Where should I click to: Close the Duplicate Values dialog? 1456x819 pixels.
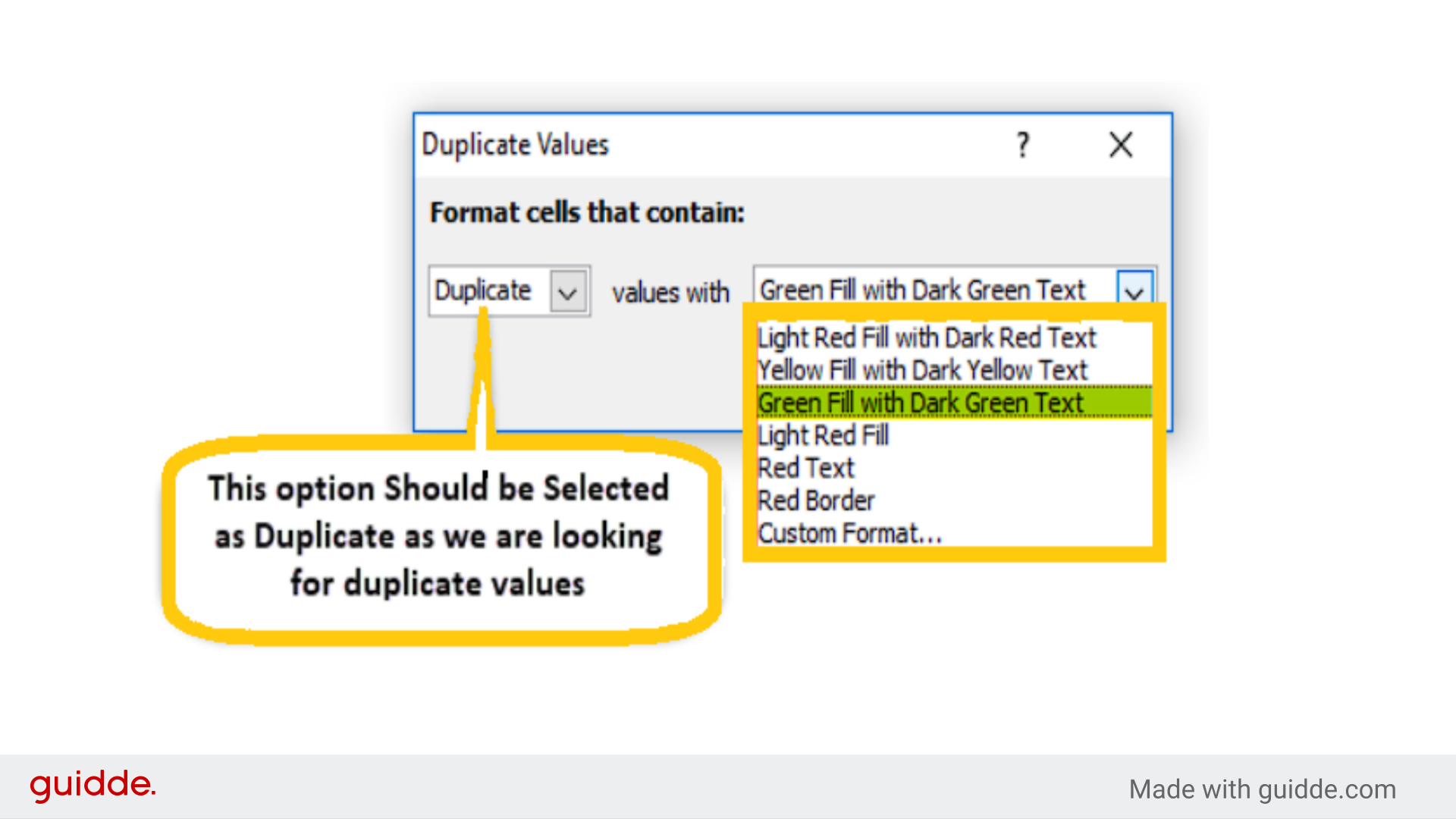pyautogui.click(x=1121, y=143)
